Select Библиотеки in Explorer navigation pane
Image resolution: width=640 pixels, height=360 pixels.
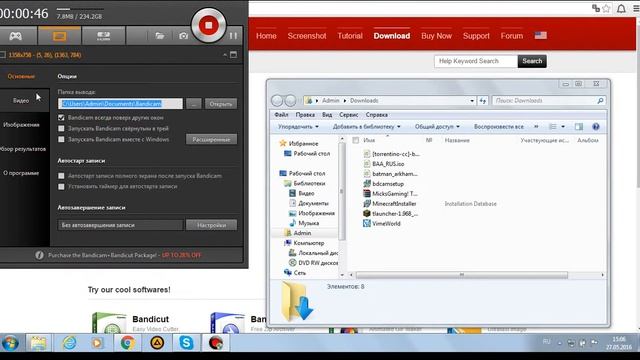309,183
